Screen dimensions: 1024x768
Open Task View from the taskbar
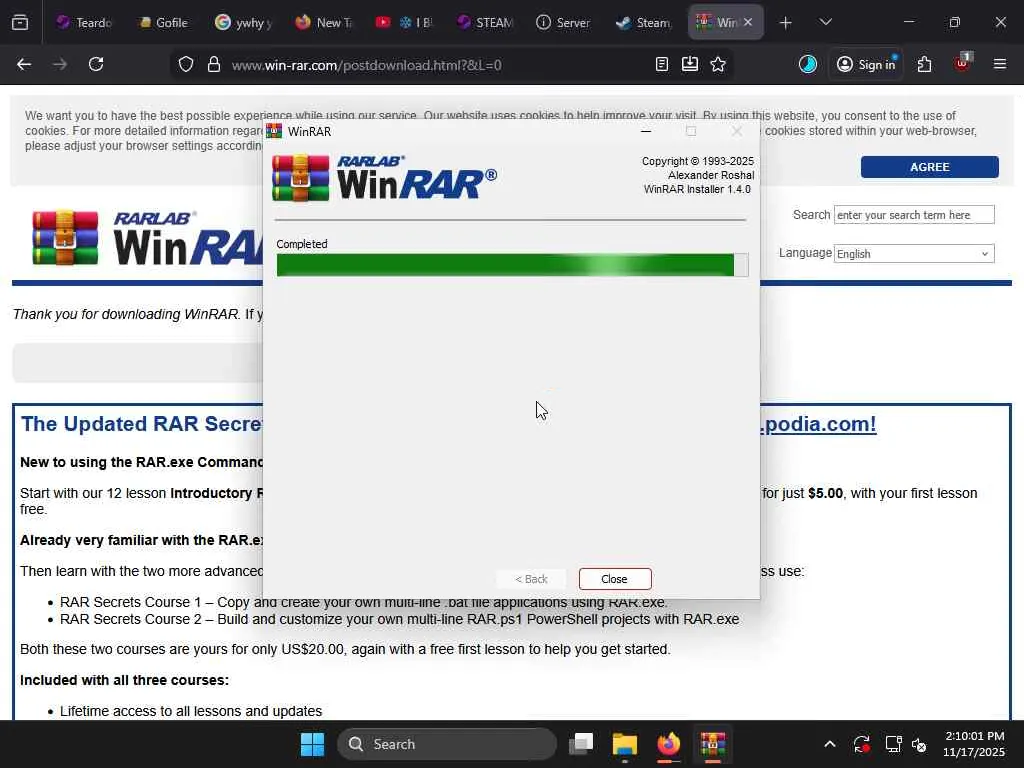click(581, 744)
